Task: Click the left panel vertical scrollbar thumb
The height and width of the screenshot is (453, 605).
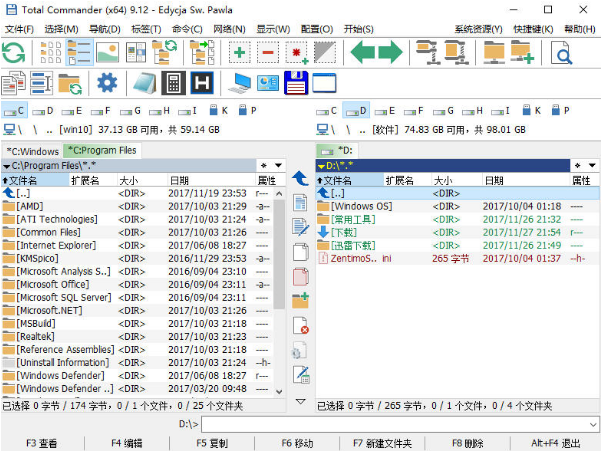Action: [x=279, y=255]
